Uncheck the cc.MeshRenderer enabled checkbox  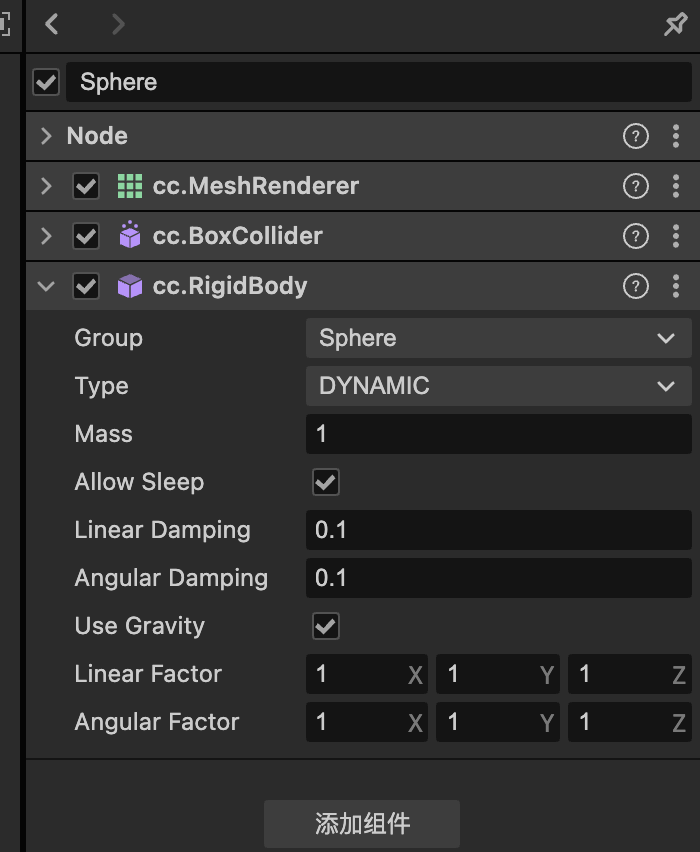86,186
